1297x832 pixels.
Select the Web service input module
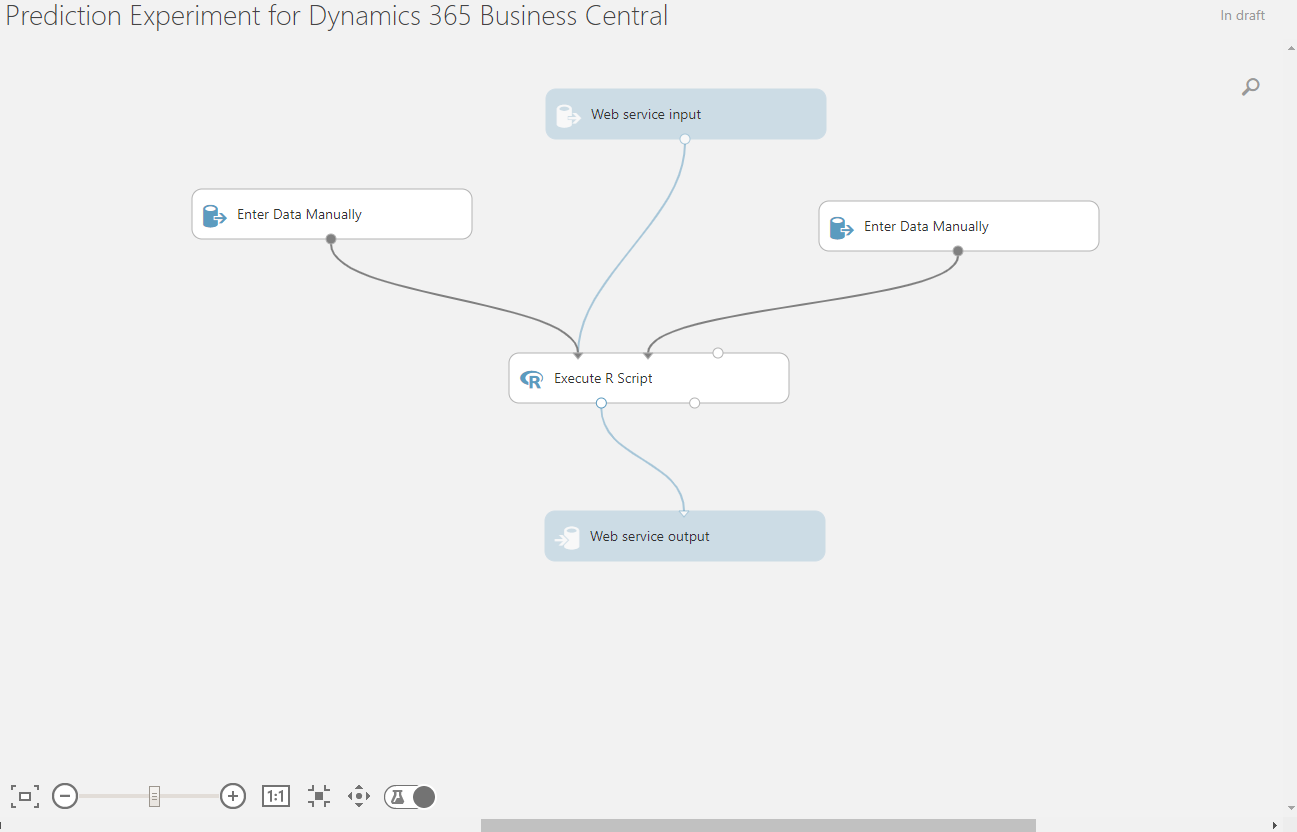[x=686, y=114]
